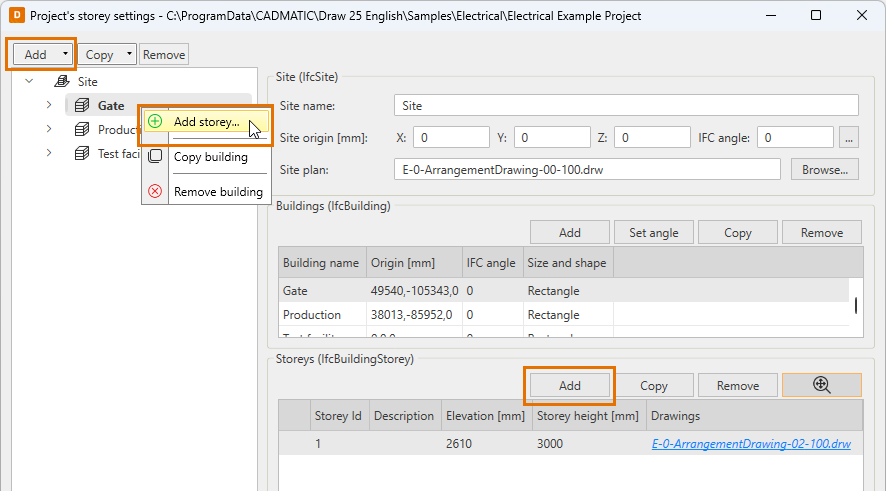Choose Remove building from context menu
The height and width of the screenshot is (491, 886).
(x=218, y=191)
